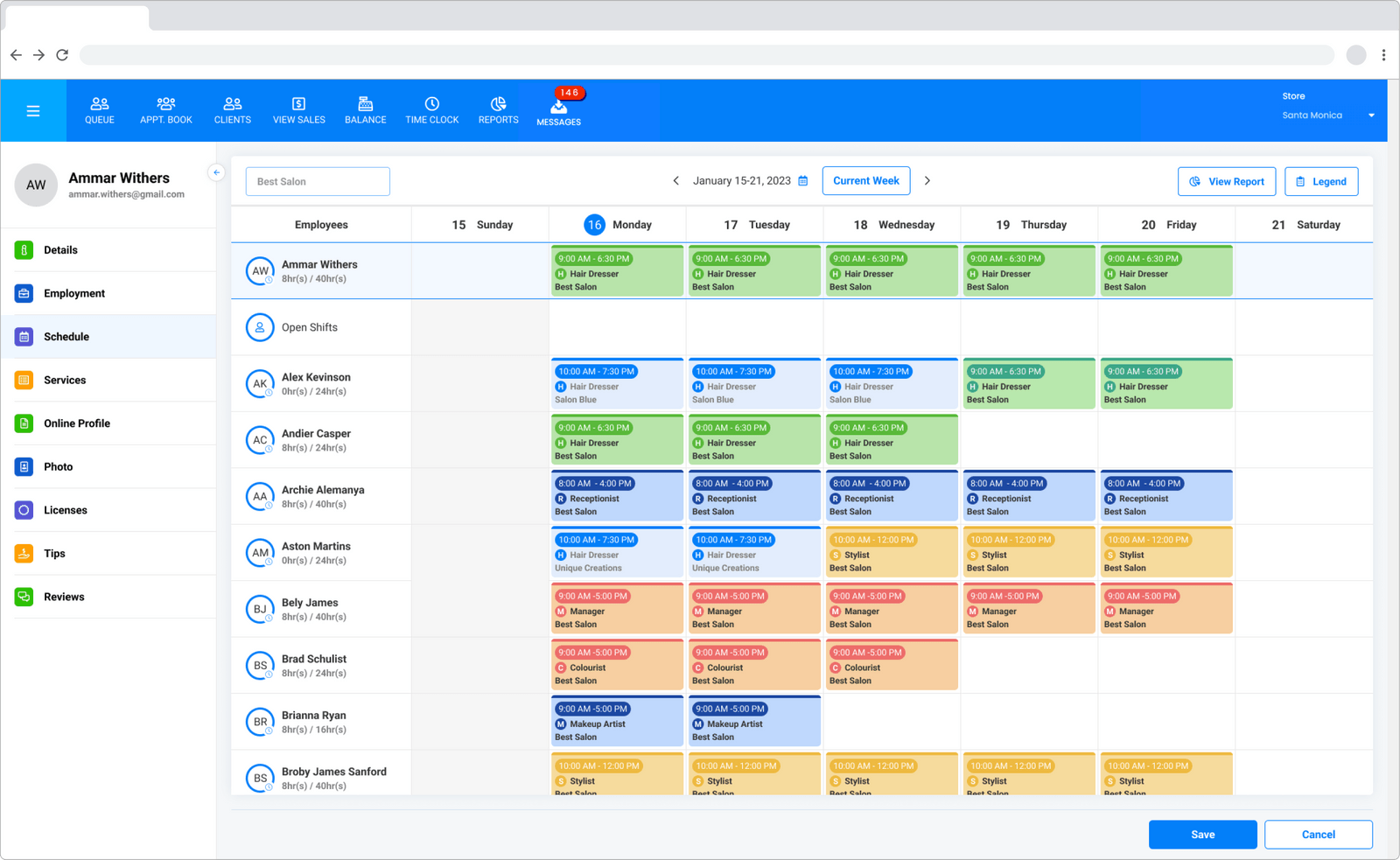
Task: Collapse the left profile sidebar
Action: [216, 172]
